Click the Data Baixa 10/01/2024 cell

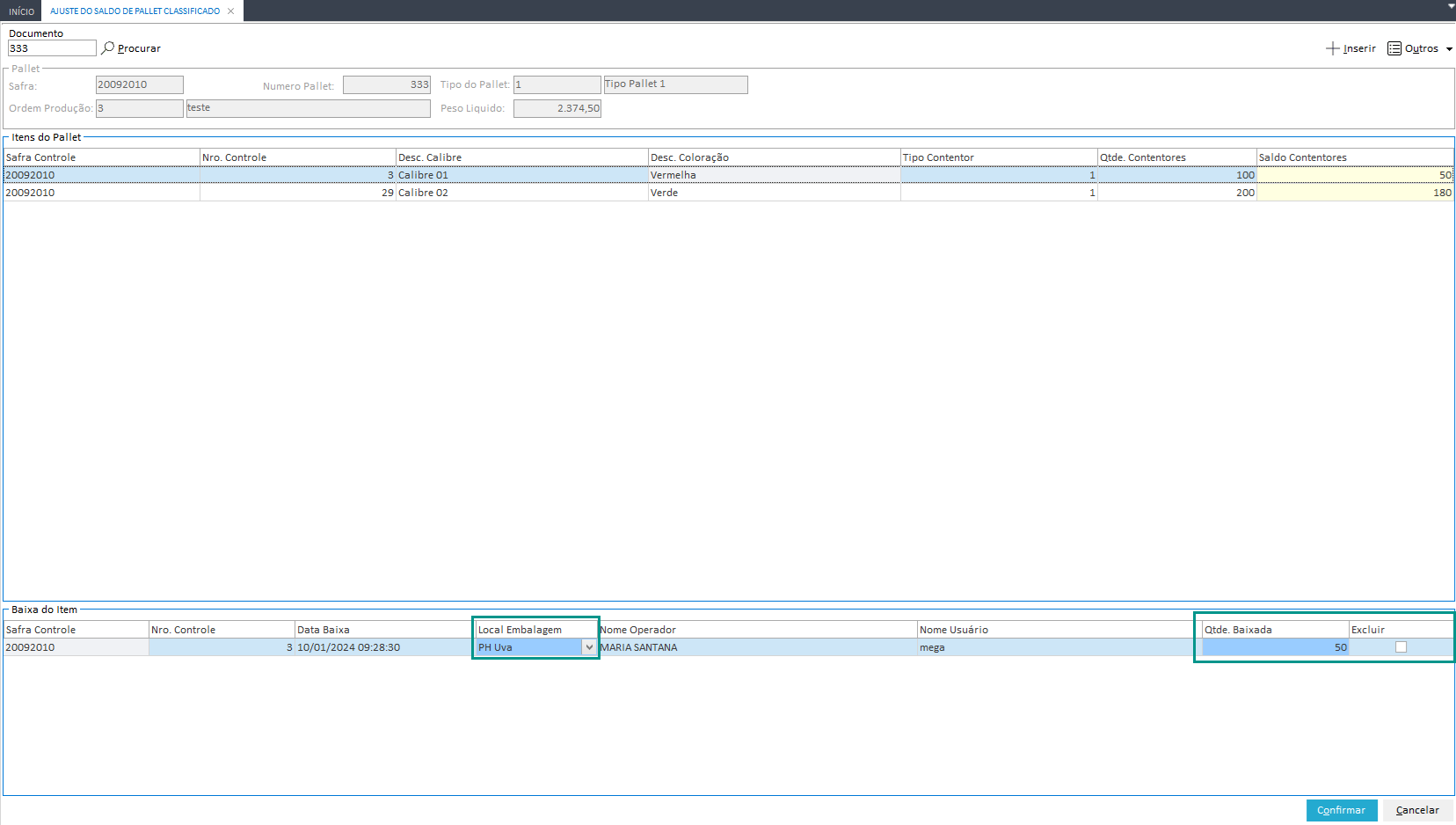[384, 647]
